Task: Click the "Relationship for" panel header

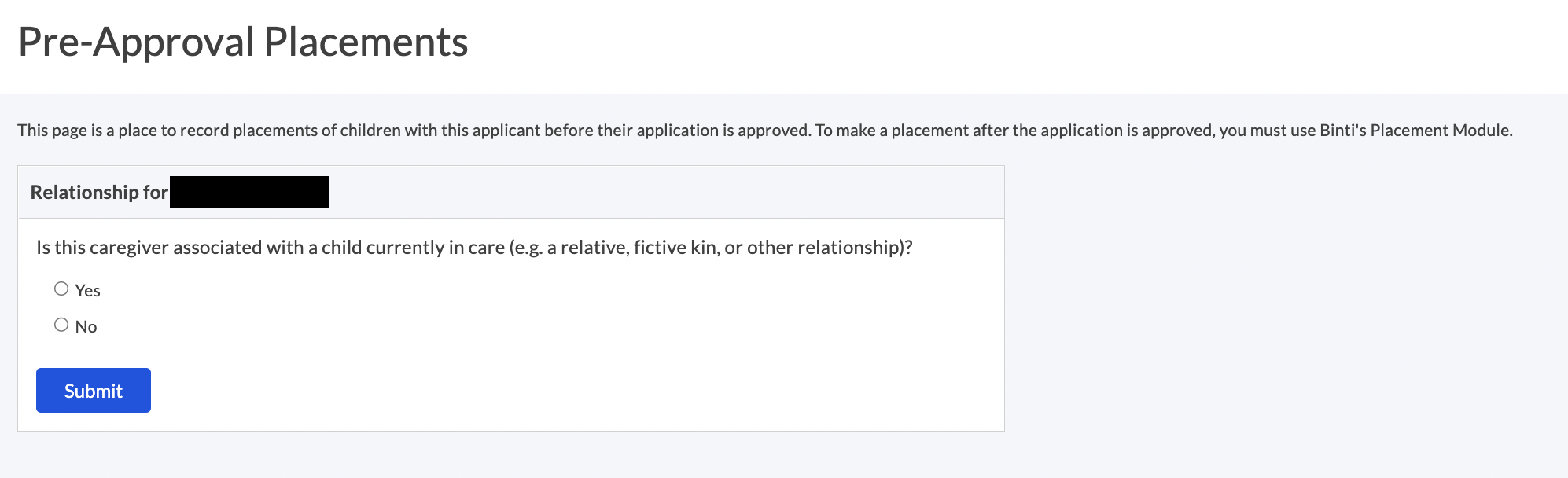Action: click(x=99, y=193)
